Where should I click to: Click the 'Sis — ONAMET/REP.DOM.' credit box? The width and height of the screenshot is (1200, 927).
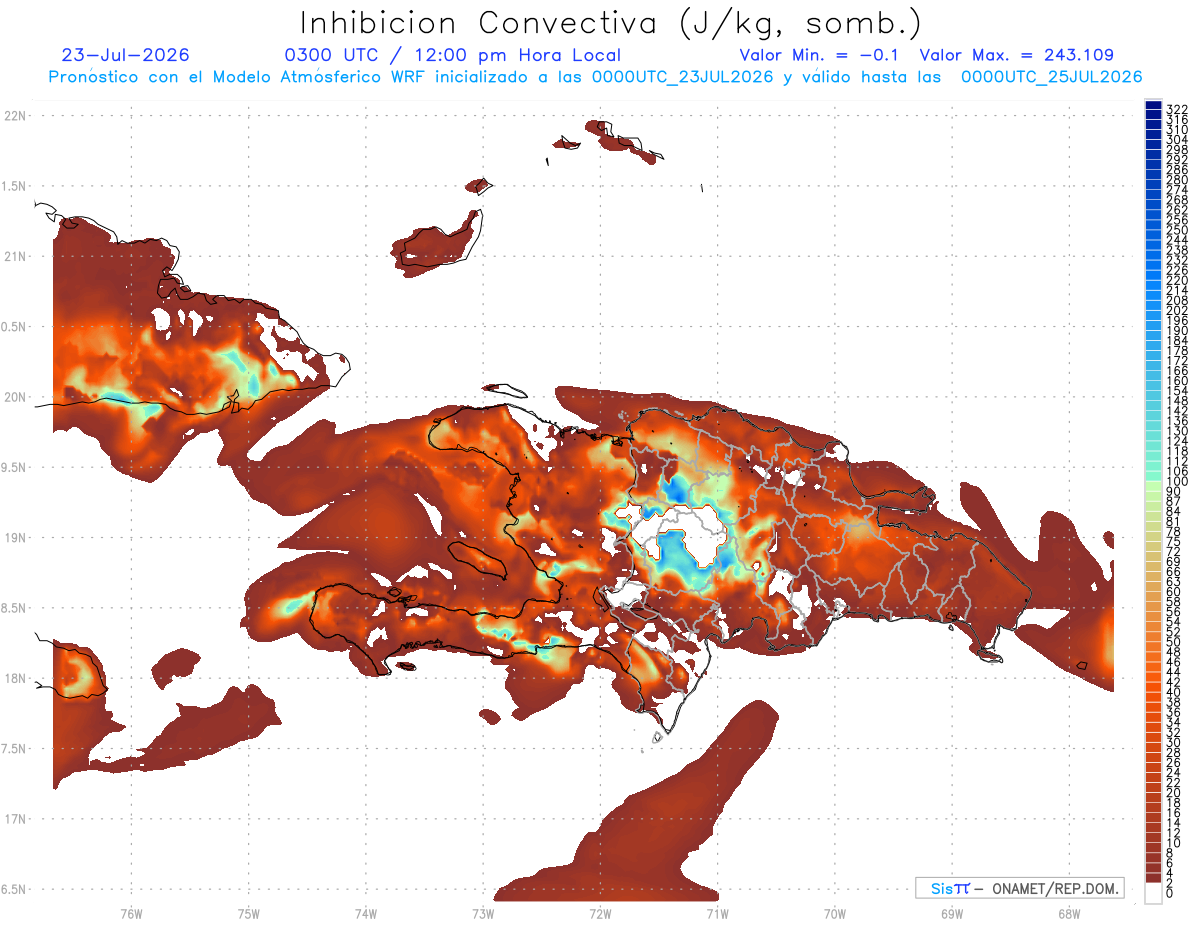coord(1019,888)
